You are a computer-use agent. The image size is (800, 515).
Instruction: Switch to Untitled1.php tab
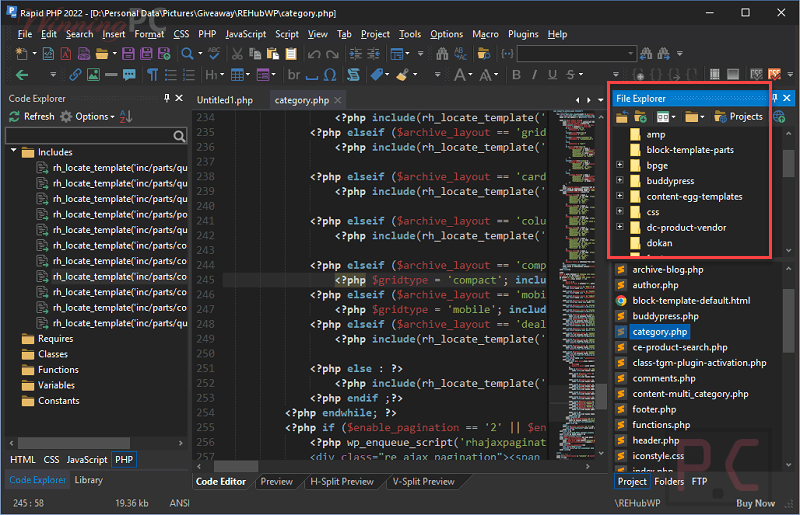pyautogui.click(x=225, y=100)
